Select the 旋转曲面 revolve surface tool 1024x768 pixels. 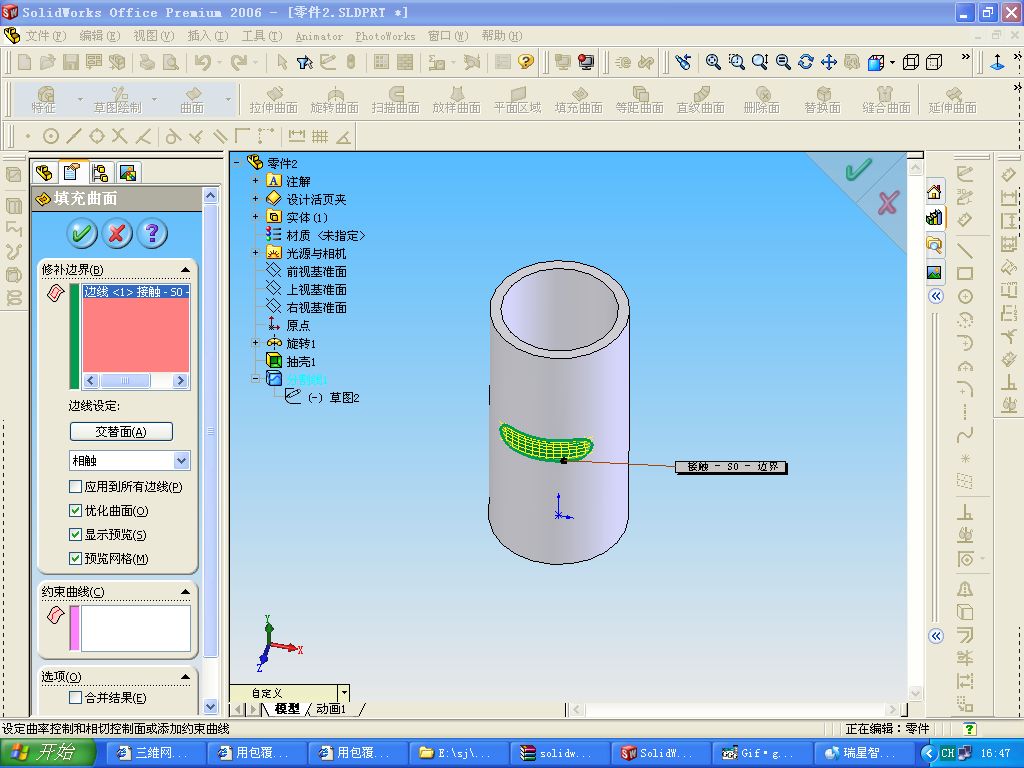coord(334,100)
